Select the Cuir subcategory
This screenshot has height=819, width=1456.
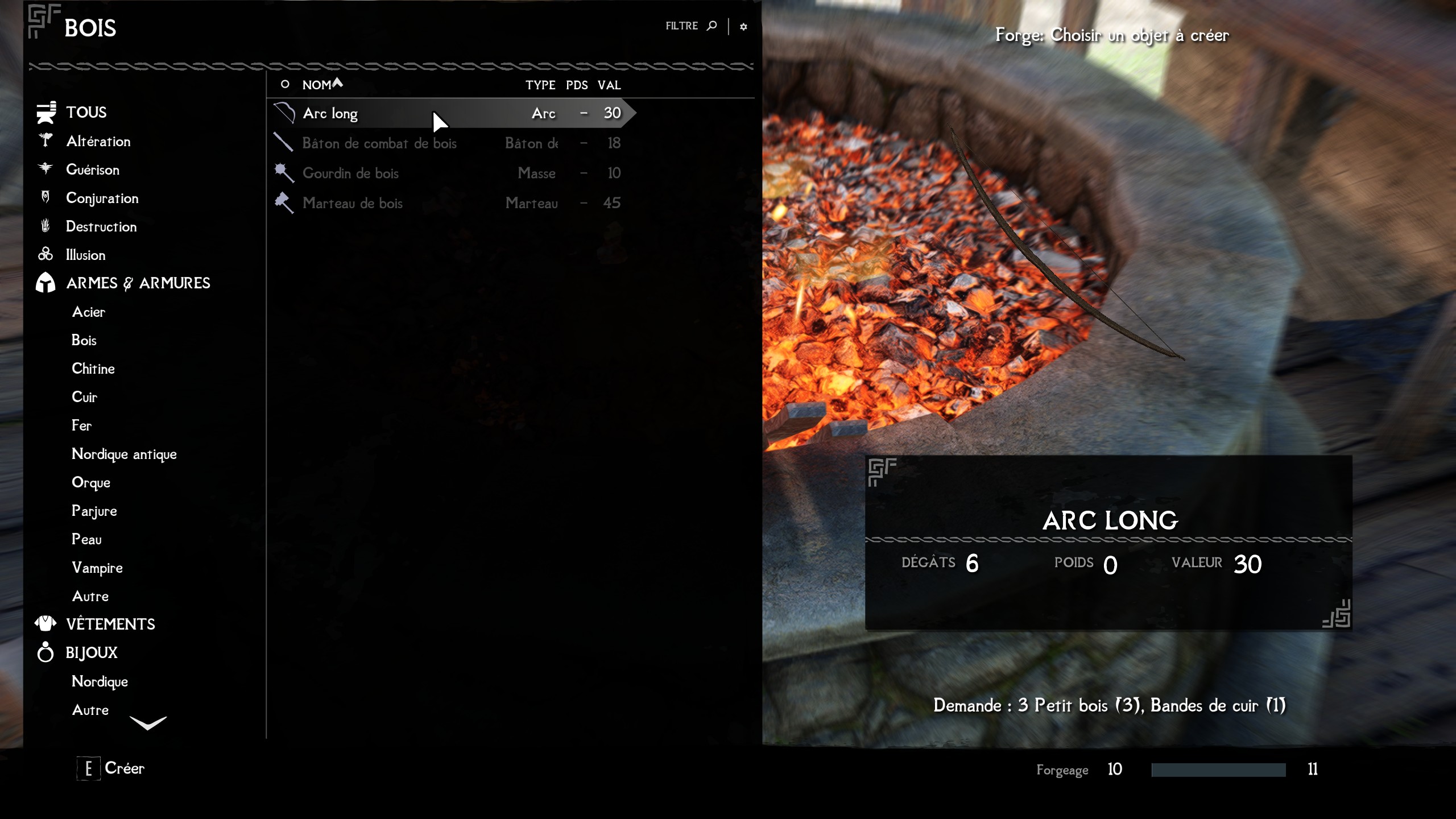point(84,397)
